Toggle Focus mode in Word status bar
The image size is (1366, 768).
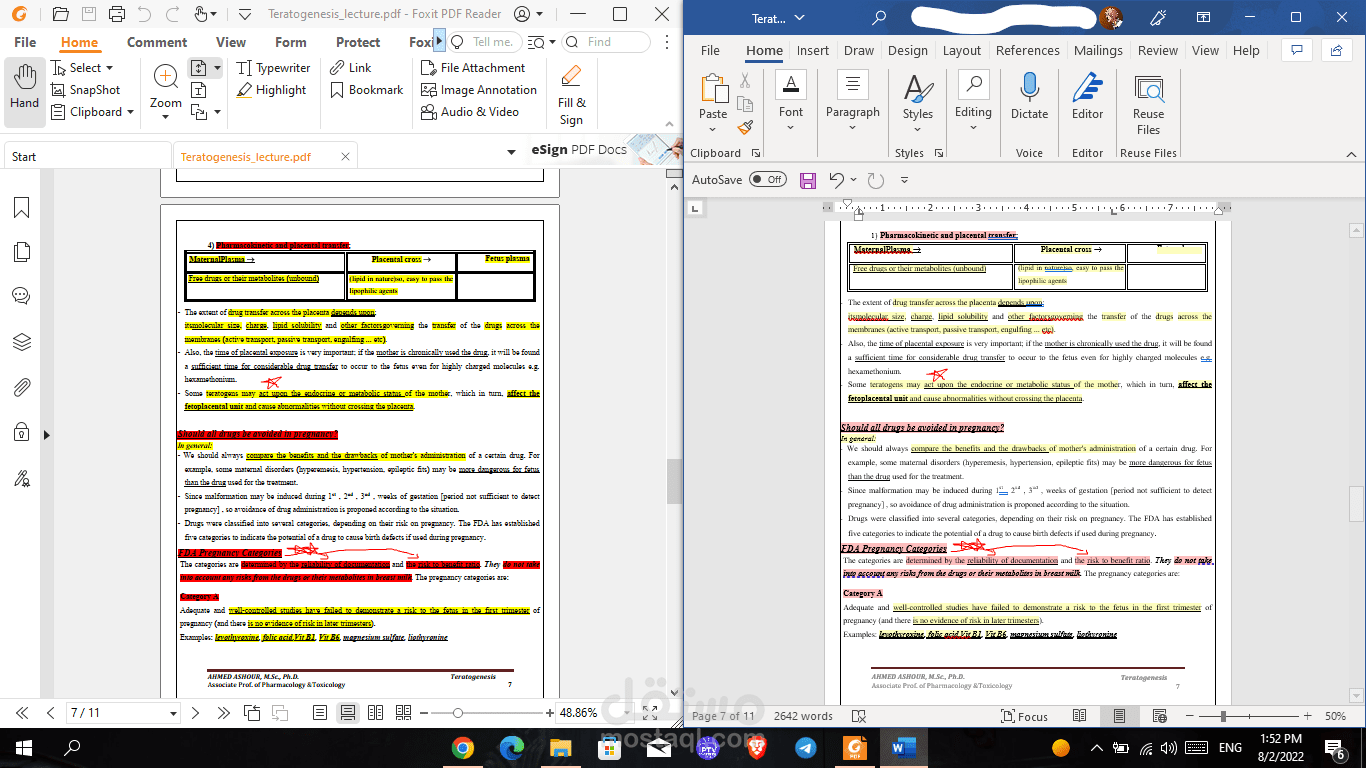[x=1023, y=716]
